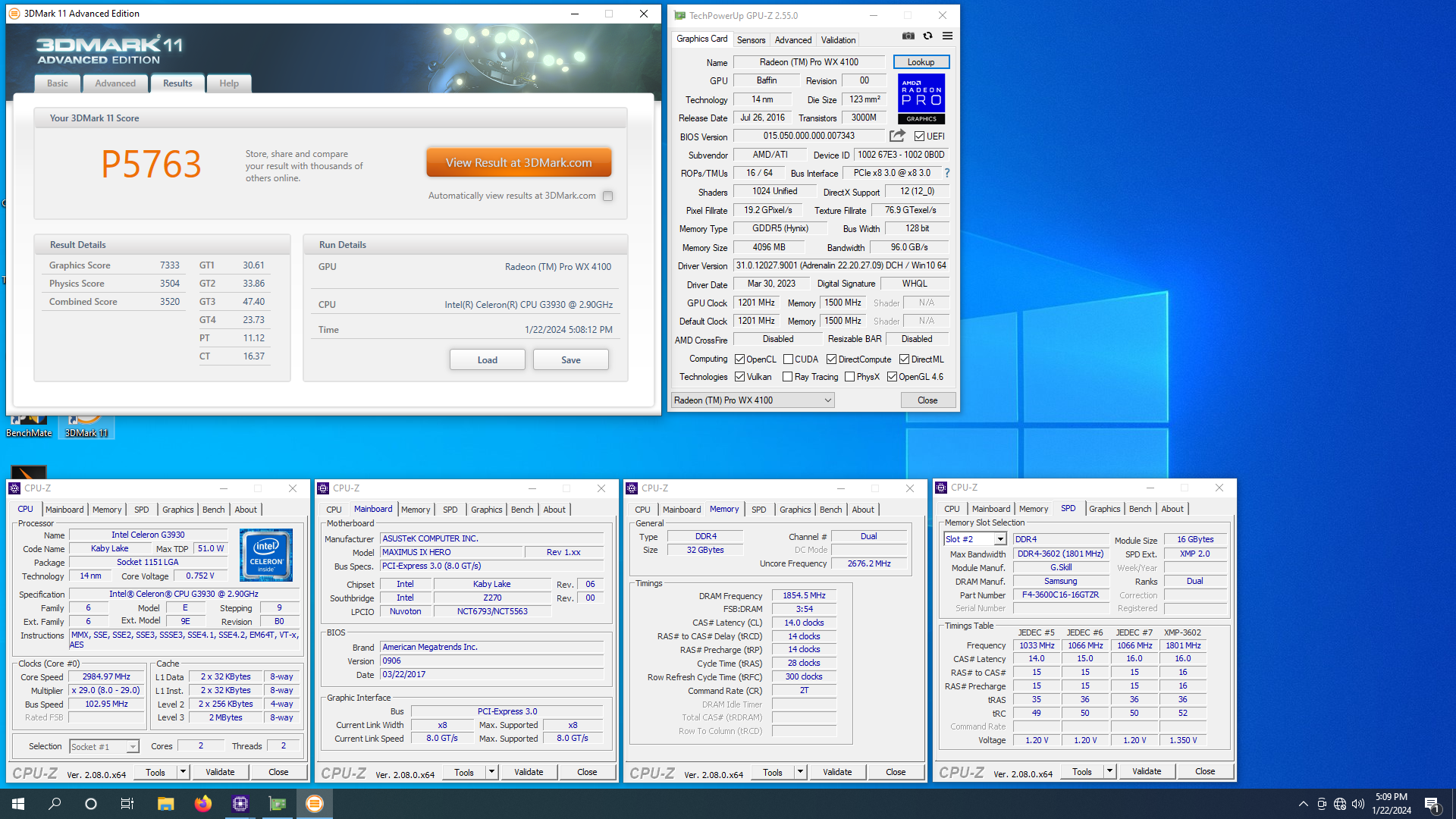
Task: Toggle OpenCL checkbox
Action: coord(739,359)
